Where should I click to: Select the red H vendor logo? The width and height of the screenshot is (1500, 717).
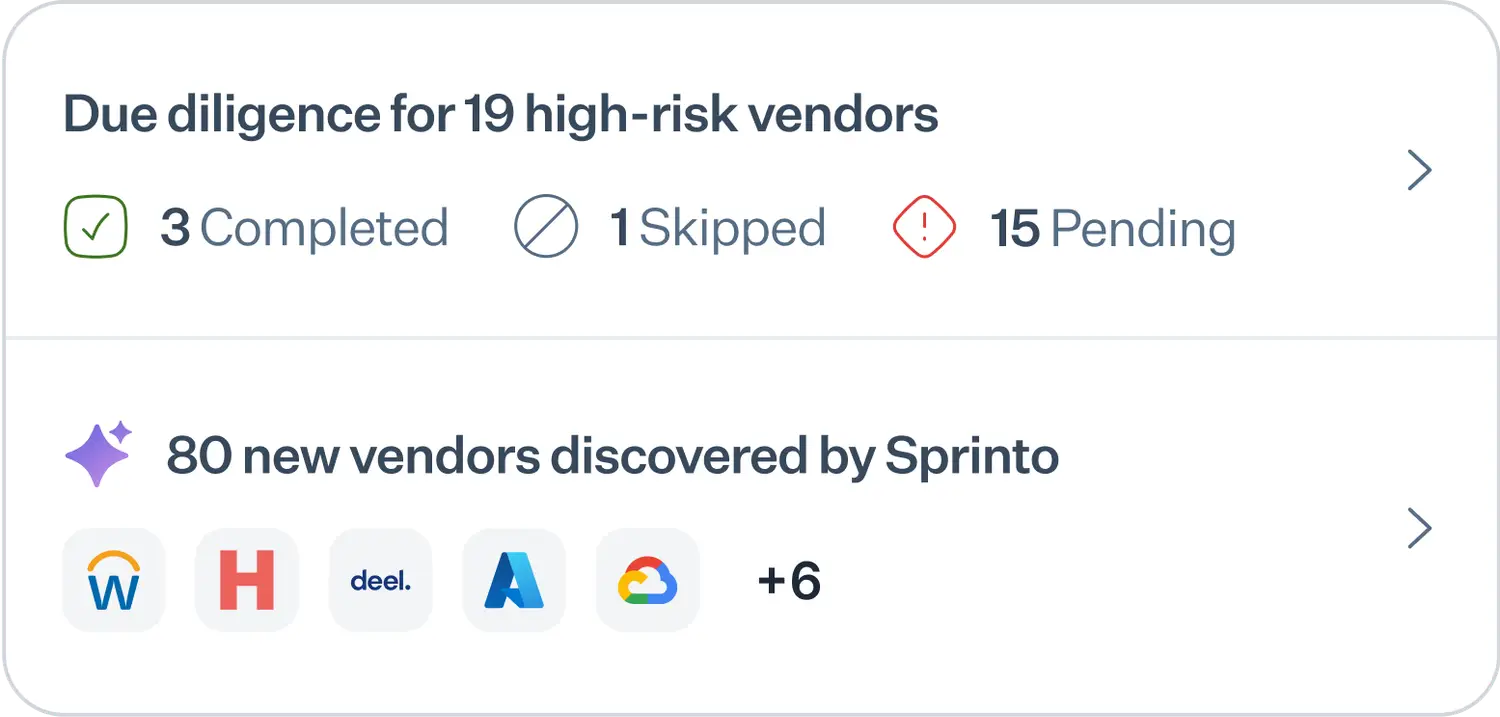point(247,580)
